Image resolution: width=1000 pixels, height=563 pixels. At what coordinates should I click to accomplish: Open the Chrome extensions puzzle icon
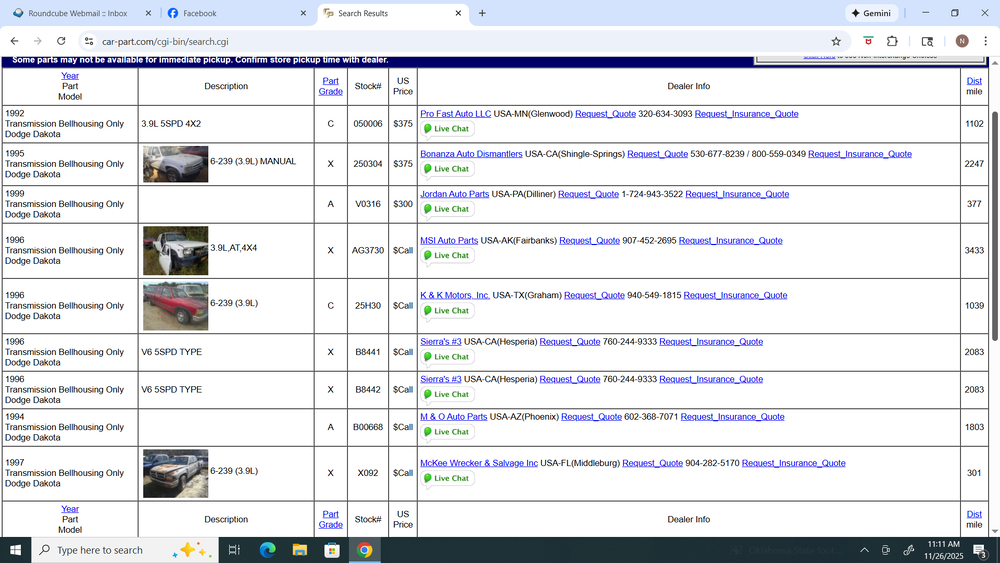[x=892, y=41]
